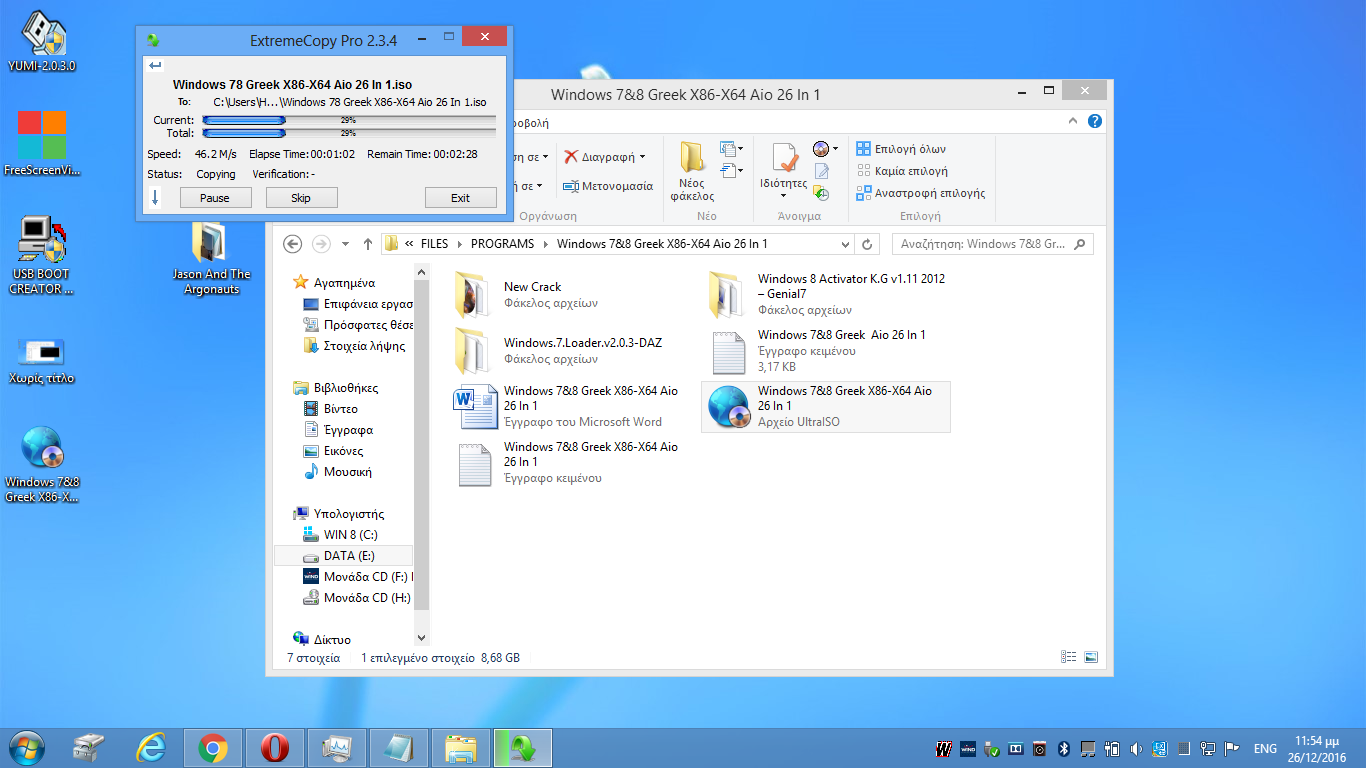Expand the address bar history dropdown
Image resolution: width=1366 pixels, height=768 pixels.
click(x=846, y=244)
